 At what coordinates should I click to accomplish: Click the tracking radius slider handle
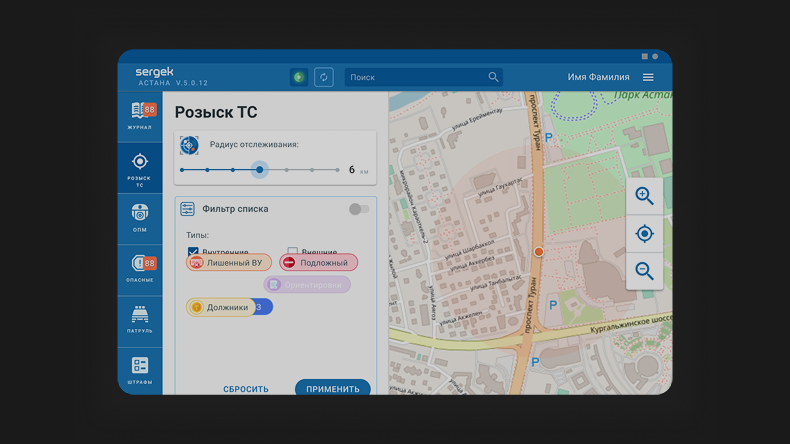259,170
